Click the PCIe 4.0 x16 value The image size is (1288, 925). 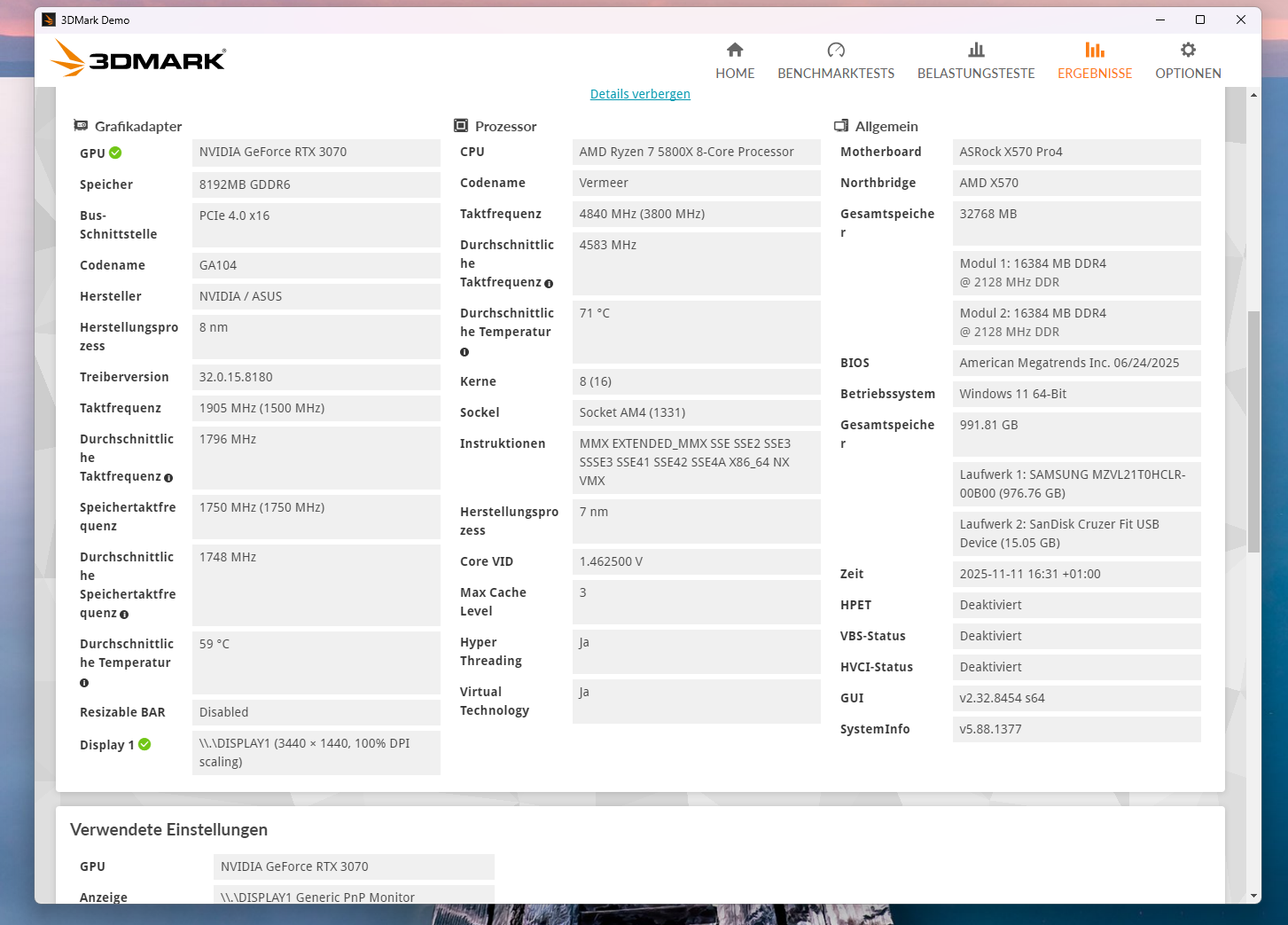tap(316, 225)
